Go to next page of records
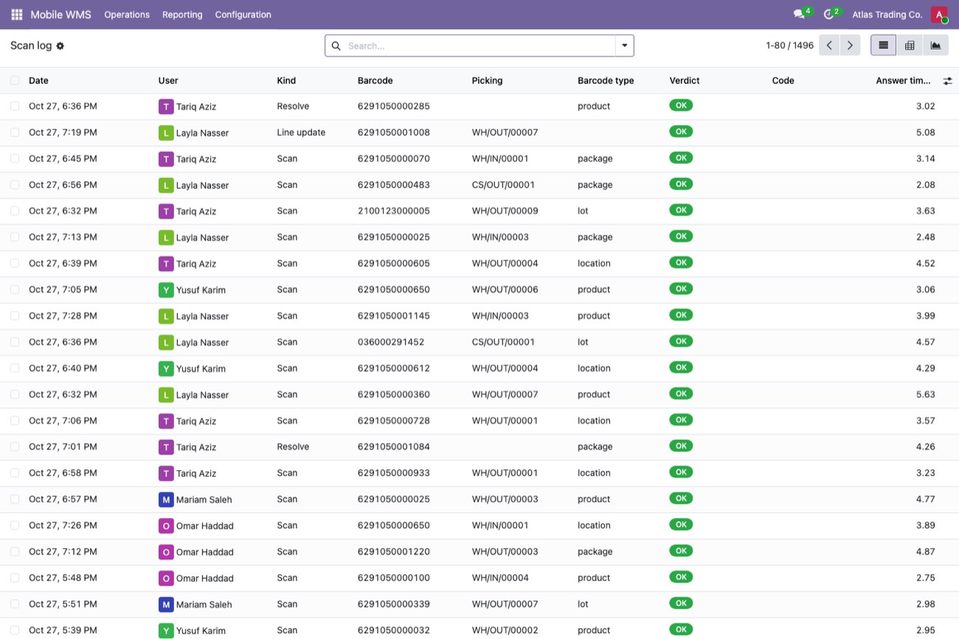Image resolution: width=959 pixels, height=639 pixels. pyautogui.click(x=850, y=45)
